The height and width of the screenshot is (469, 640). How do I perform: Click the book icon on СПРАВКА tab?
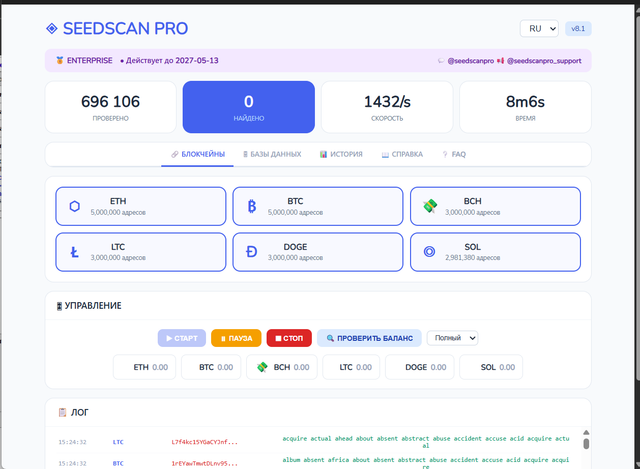[x=385, y=155]
